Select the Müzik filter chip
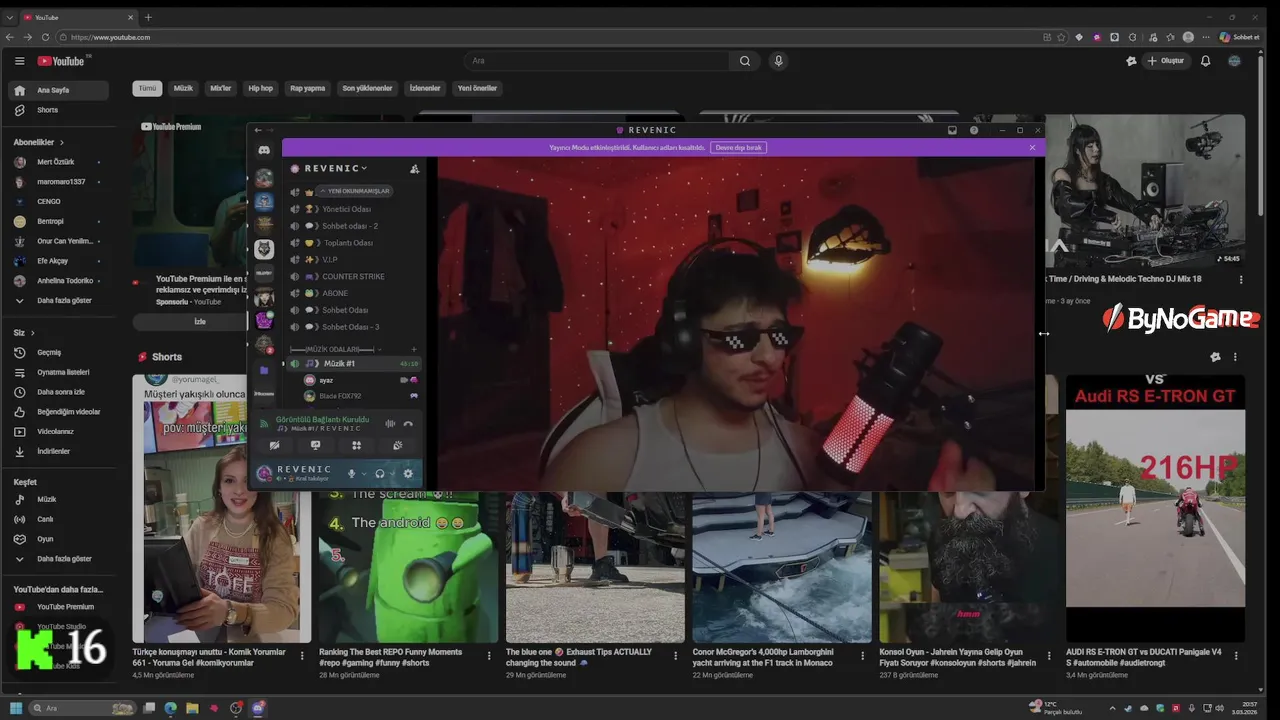This screenshot has width=1280, height=720. point(183,88)
